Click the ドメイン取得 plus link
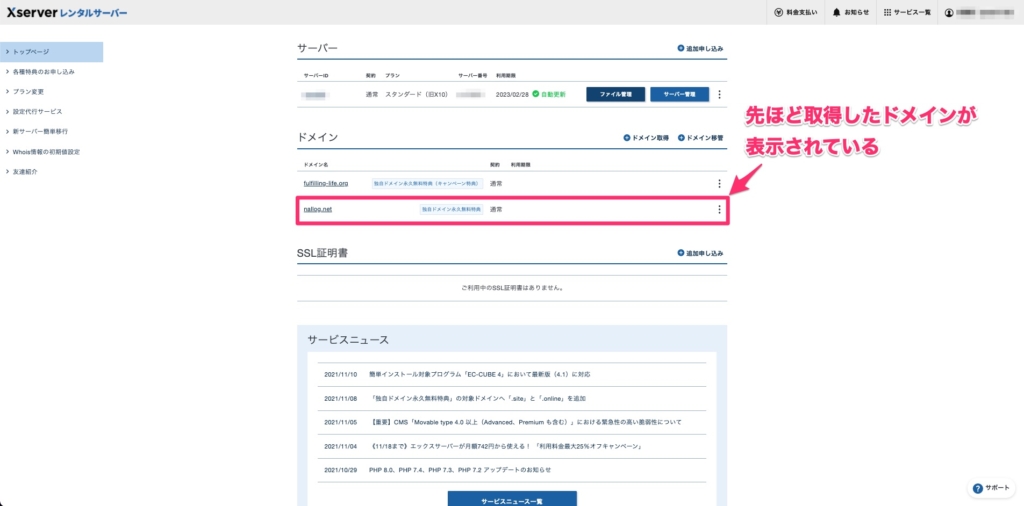1024x506 pixels. [627, 136]
